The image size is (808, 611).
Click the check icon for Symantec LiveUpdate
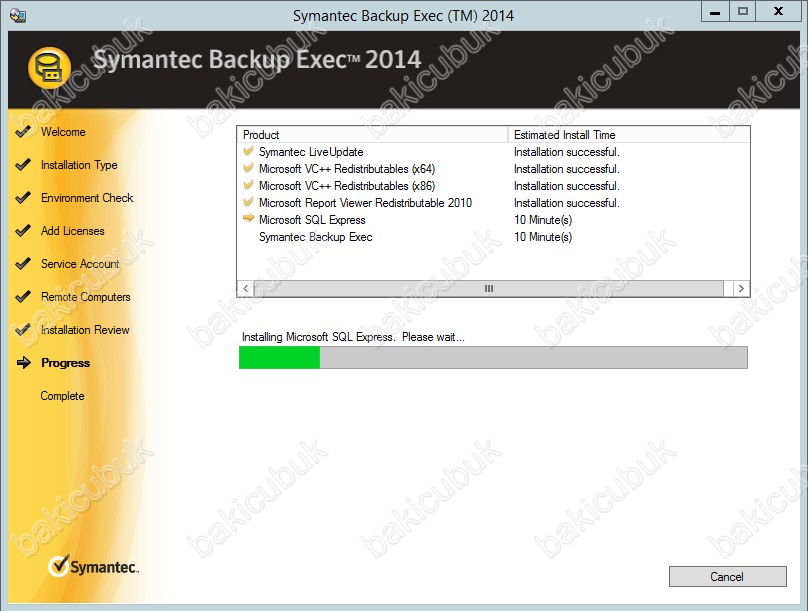(248, 151)
